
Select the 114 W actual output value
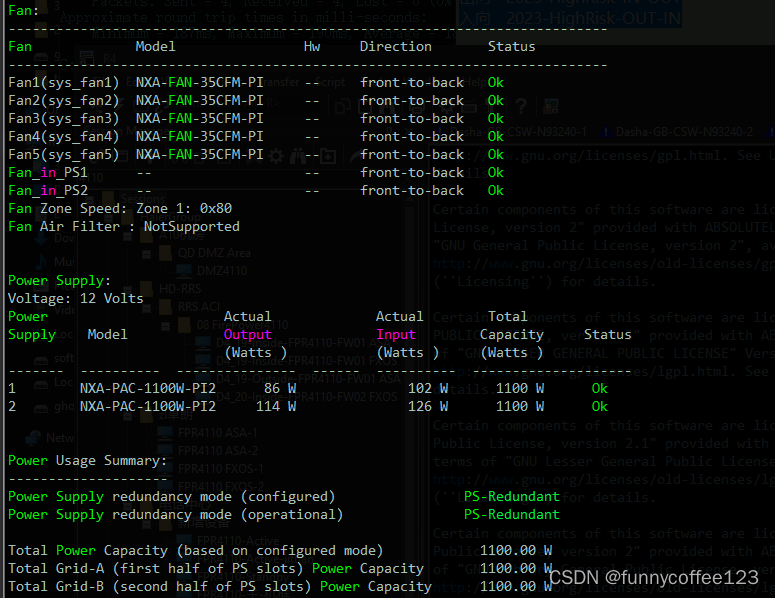point(276,406)
